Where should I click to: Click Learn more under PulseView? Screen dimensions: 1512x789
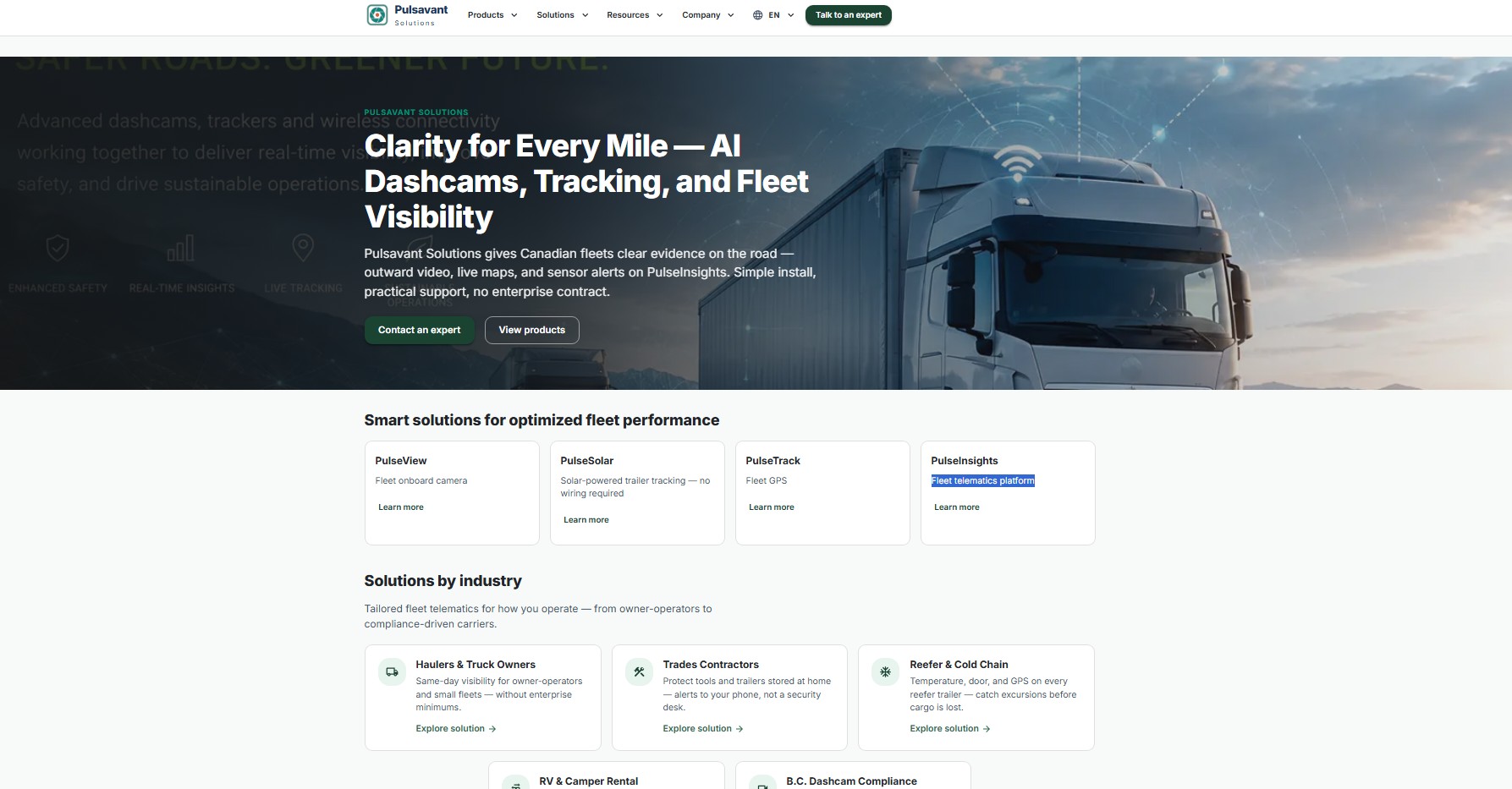[x=401, y=507]
